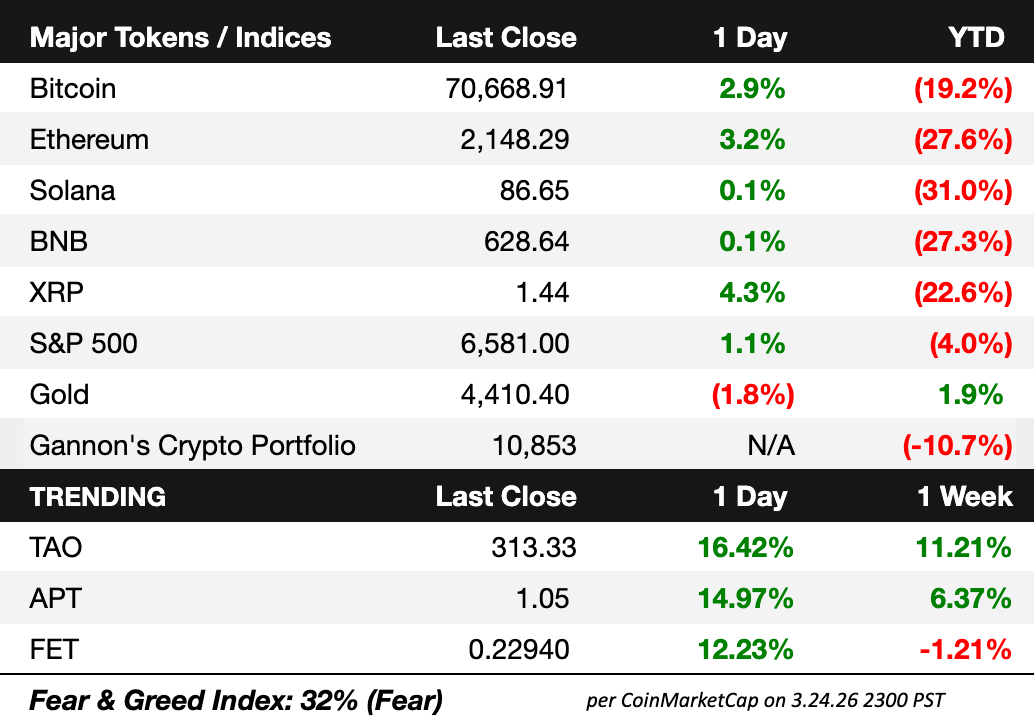The image size is (1034, 728).
Task: Select the TAO trending token
Action: click(x=56, y=548)
